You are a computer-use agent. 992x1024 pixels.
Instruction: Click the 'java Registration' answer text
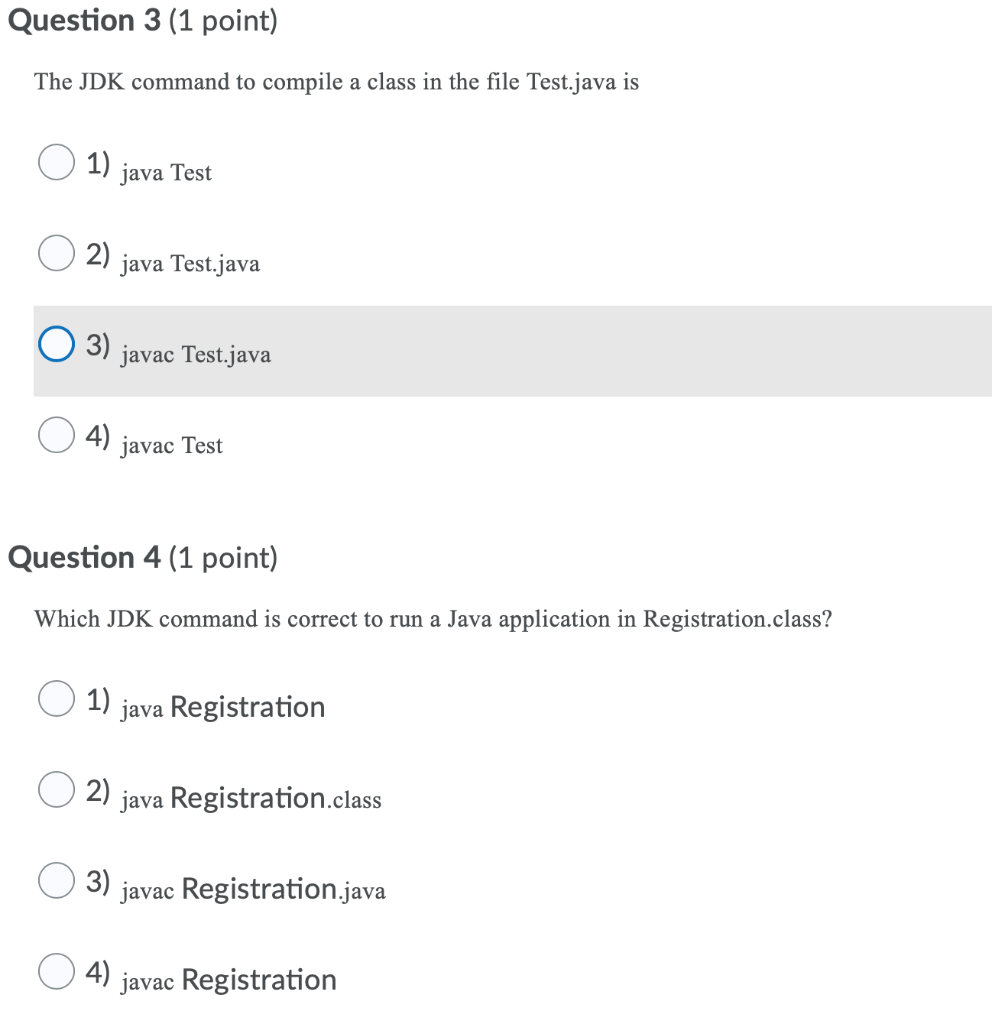tap(223, 707)
